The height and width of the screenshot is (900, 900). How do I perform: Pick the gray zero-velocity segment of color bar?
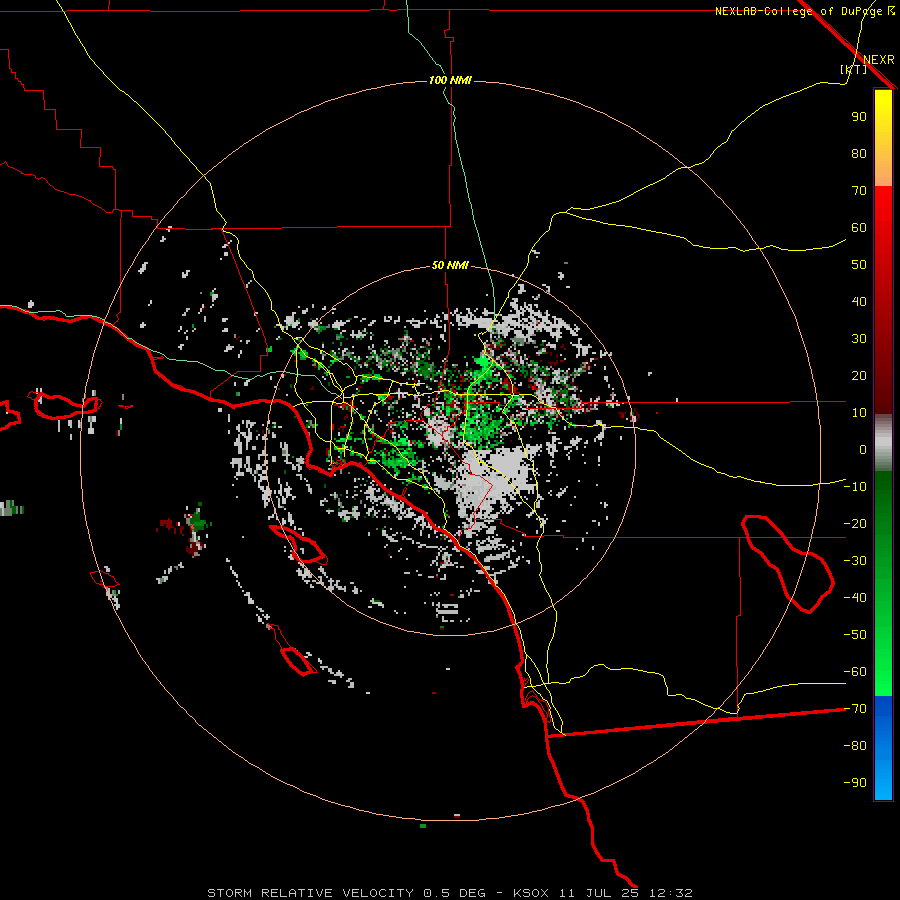click(883, 443)
